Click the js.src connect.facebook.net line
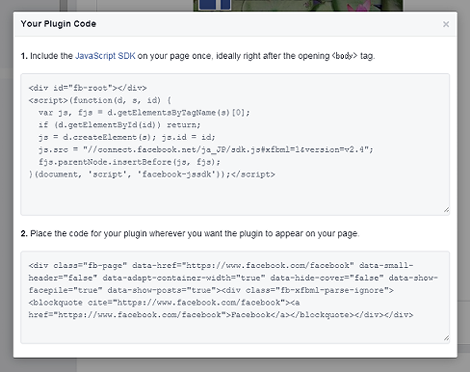470x372 pixels. [206, 150]
